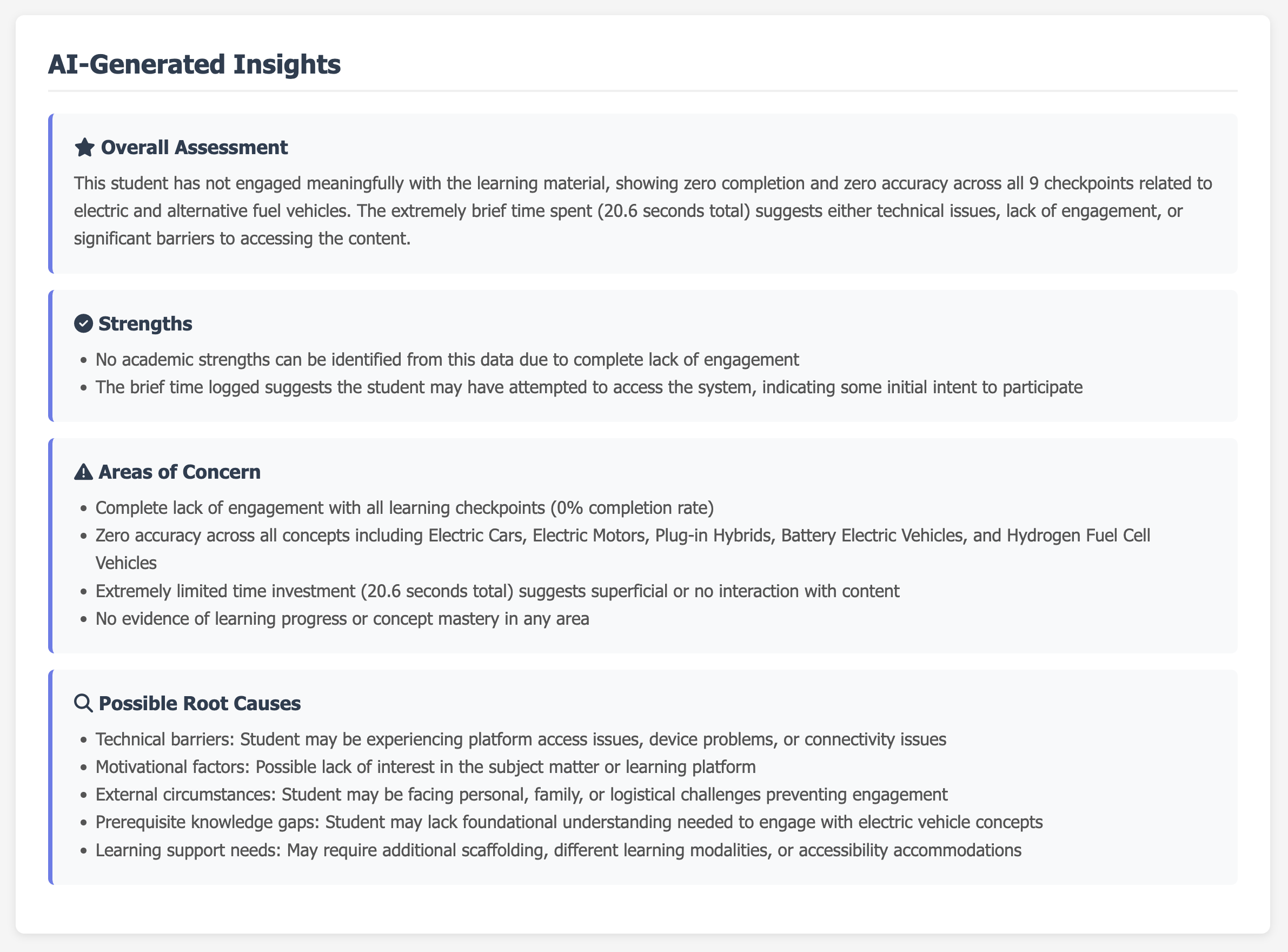The height and width of the screenshot is (952, 1288).
Task: Click the 'No evidence of learning progress' bullet
Action: click(342, 619)
